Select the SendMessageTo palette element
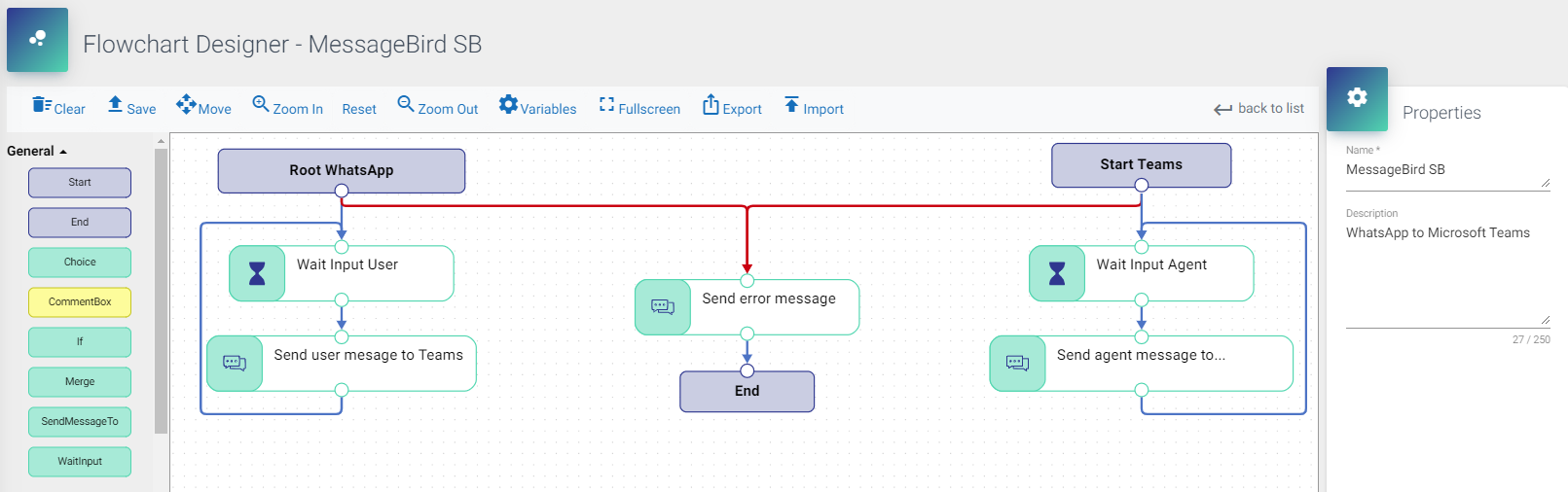 tap(80, 422)
